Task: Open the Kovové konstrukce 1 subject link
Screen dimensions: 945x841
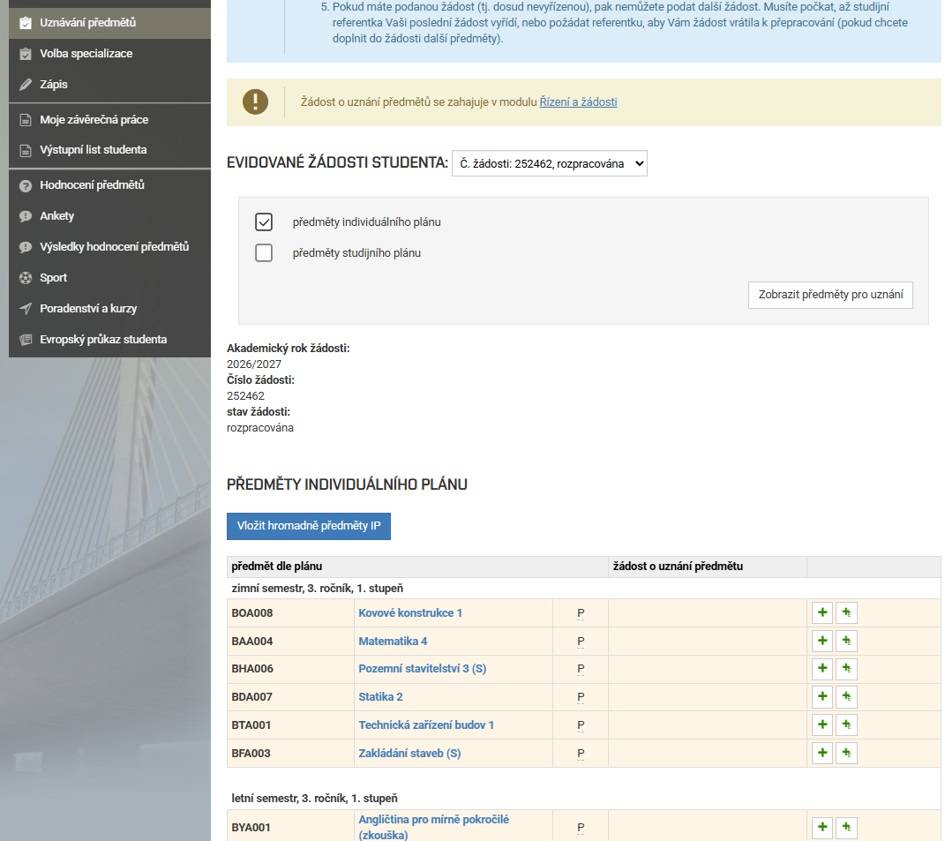Action: tap(410, 613)
